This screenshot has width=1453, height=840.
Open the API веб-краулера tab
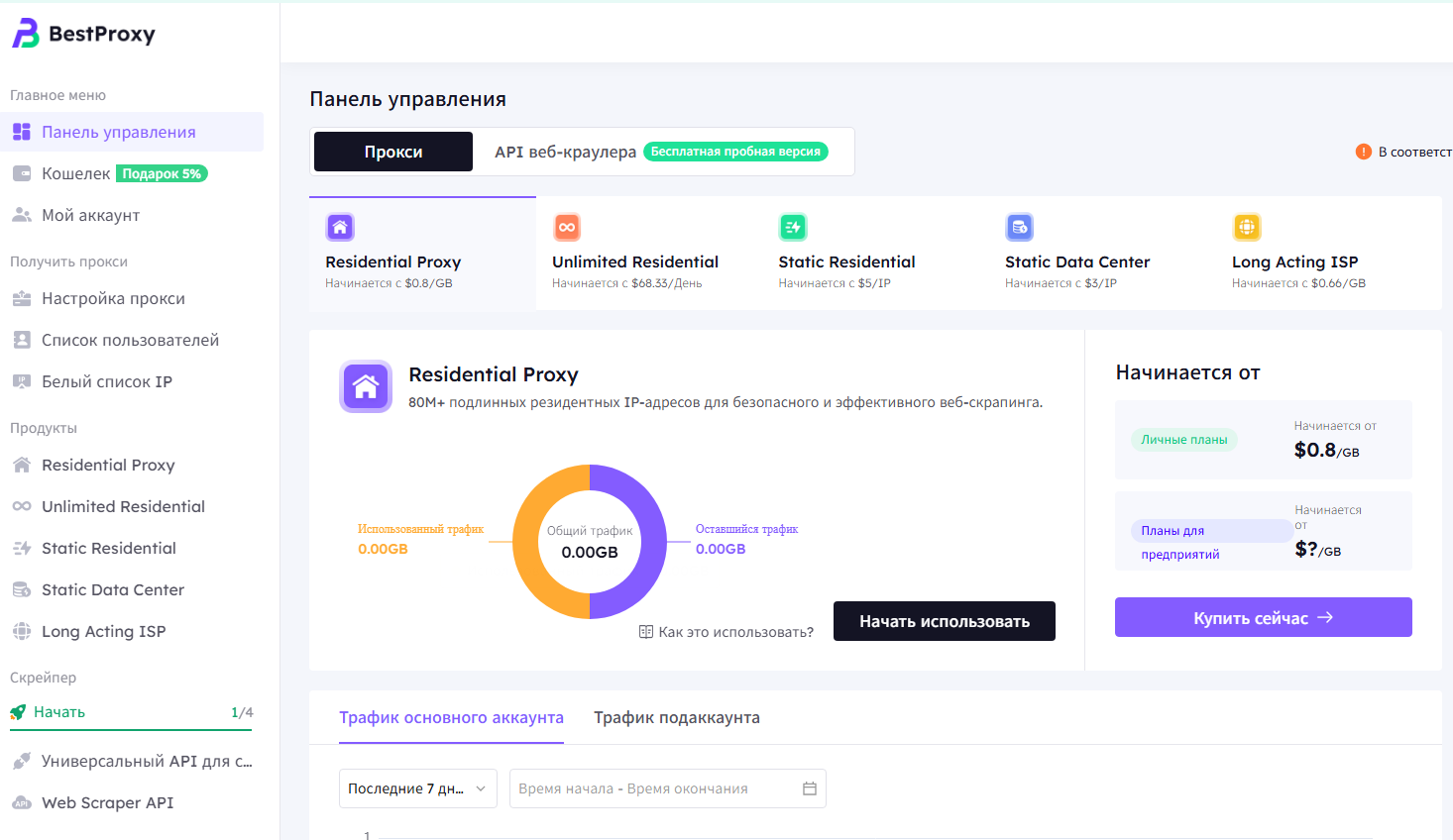tap(565, 152)
